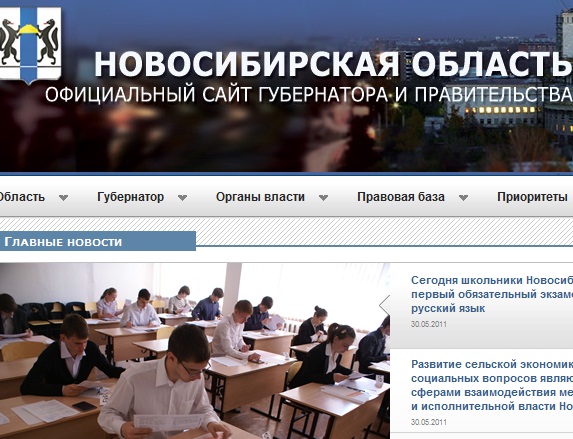
Task: Expand the dropdown arrow next to Область
Action: click(64, 198)
